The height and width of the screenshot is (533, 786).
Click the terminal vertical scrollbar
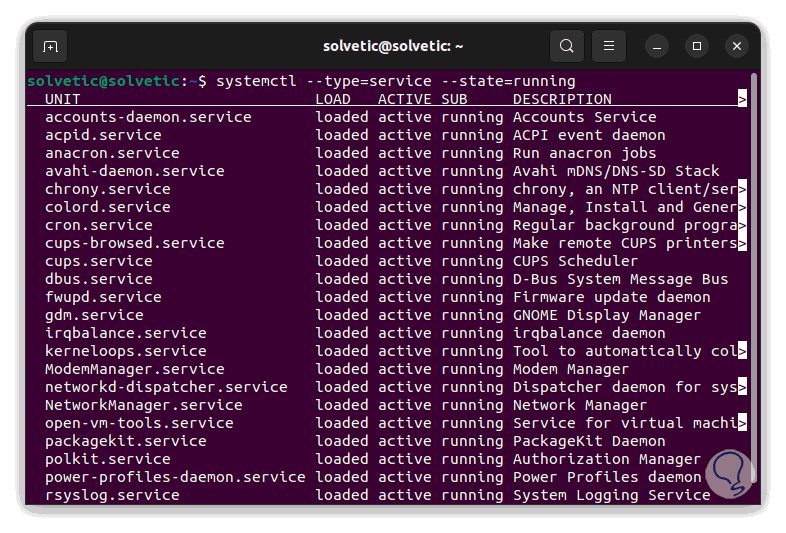pyautogui.click(x=753, y=200)
